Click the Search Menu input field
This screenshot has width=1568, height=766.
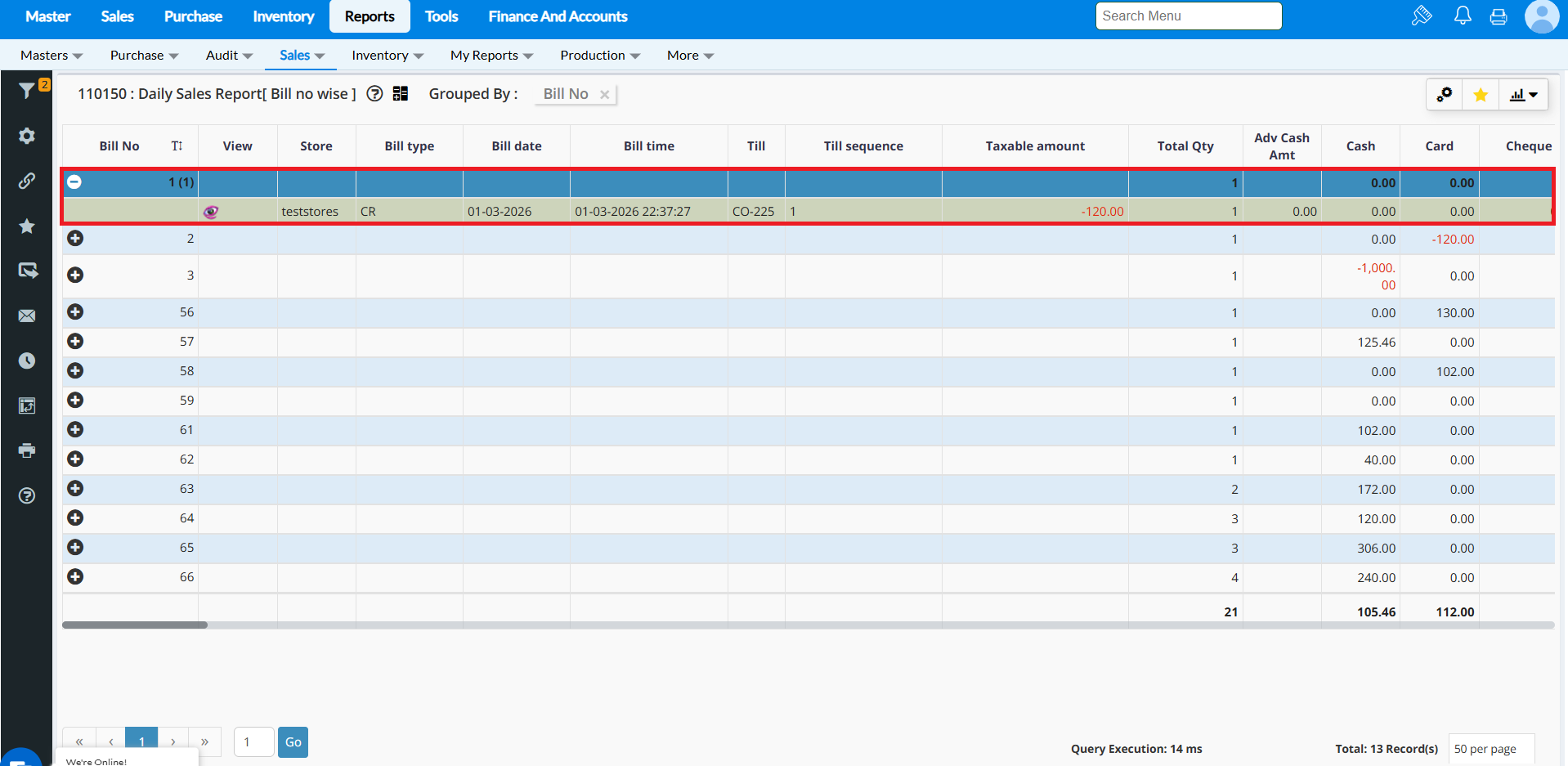point(1188,16)
